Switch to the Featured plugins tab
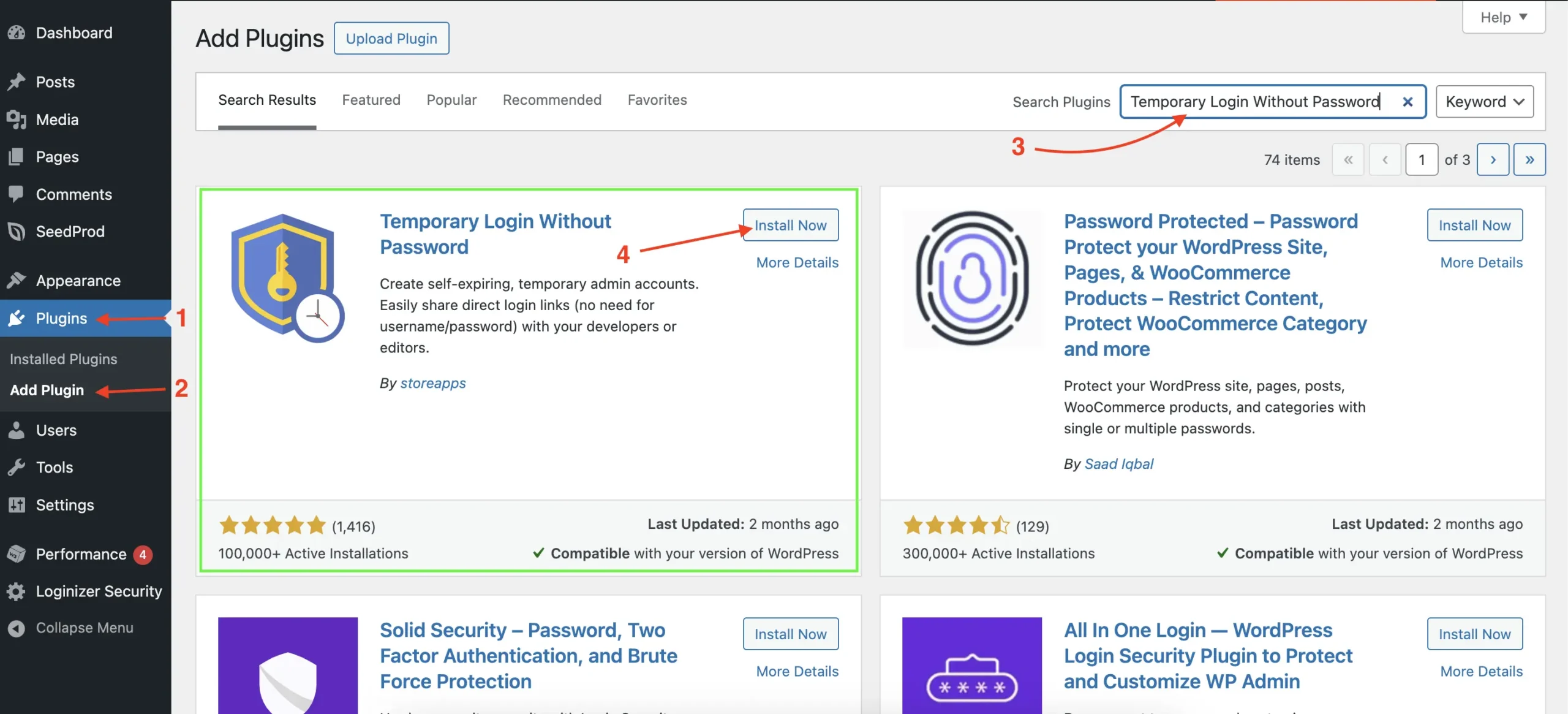1568x714 pixels. pos(371,100)
